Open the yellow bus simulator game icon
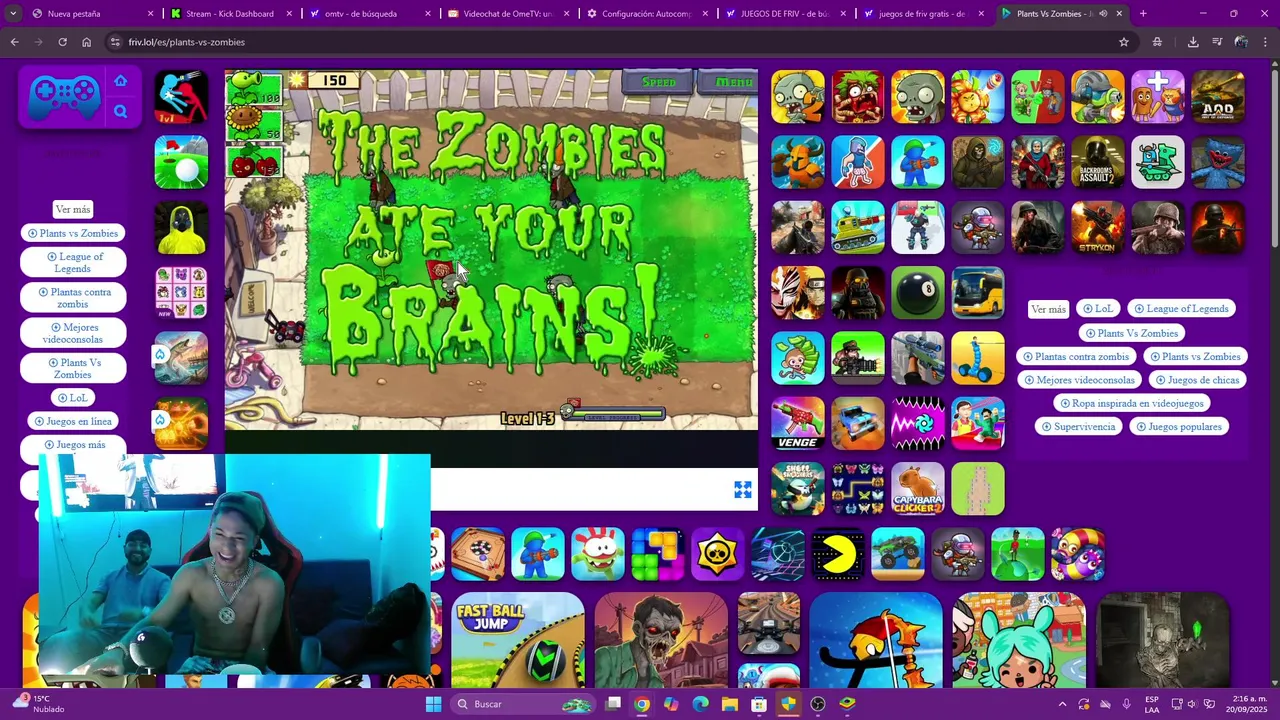Screen dimensions: 1280x720 point(978,292)
